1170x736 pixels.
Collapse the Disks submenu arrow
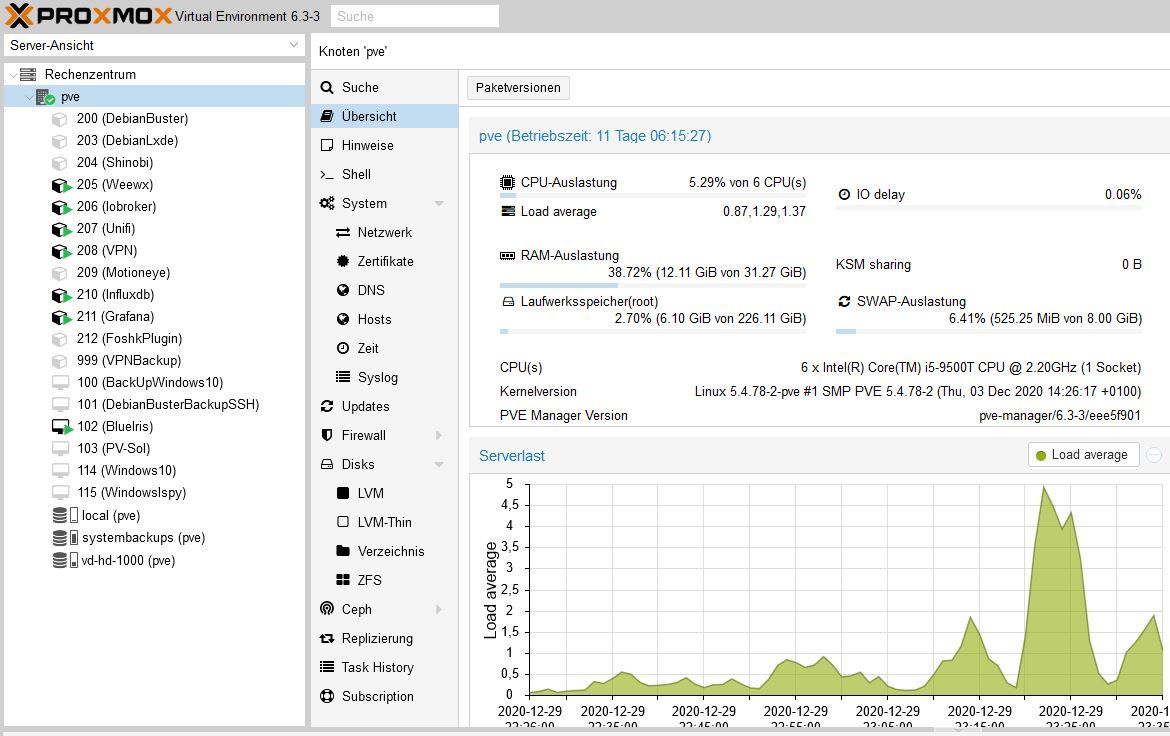pyautogui.click(x=439, y=464)
